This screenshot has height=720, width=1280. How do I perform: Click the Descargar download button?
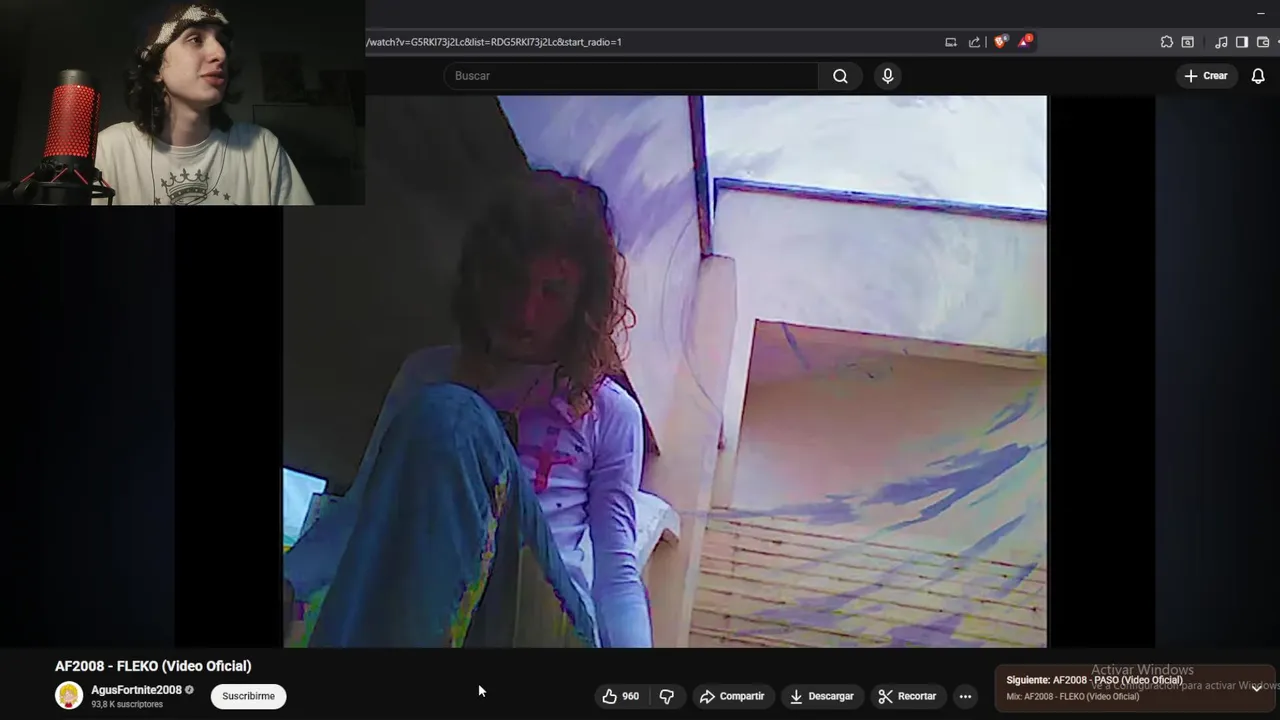pos(821,696)
